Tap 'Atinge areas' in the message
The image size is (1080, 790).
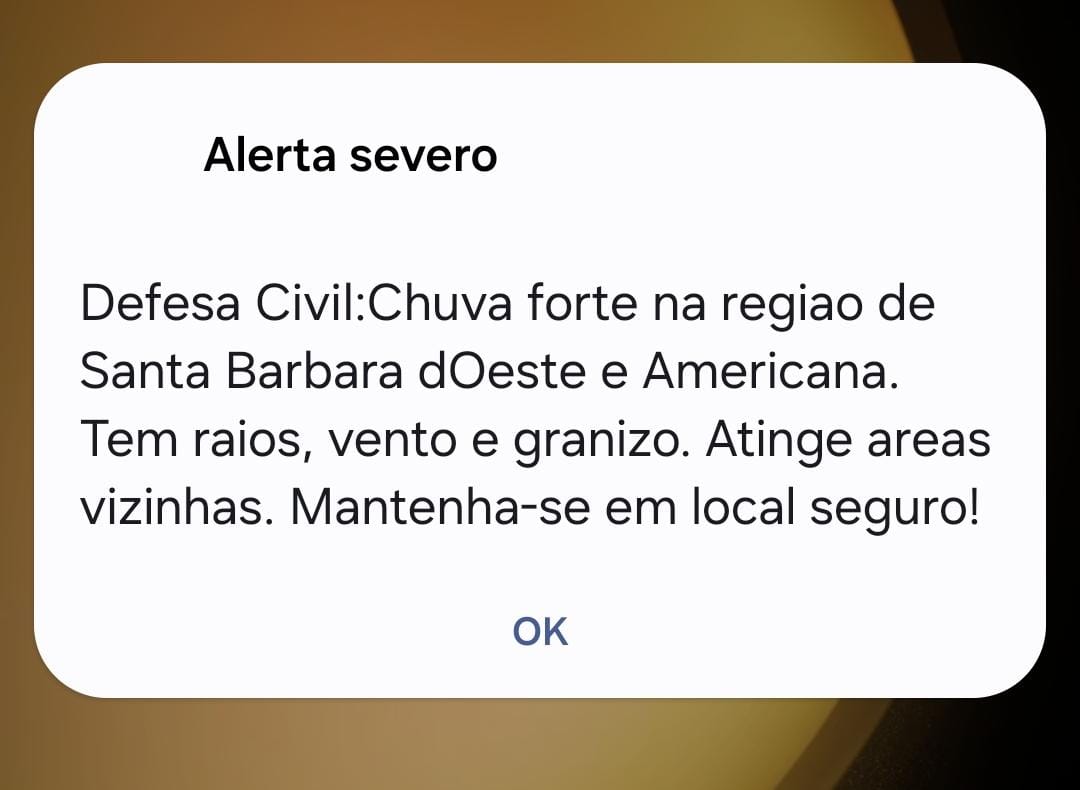848,439
